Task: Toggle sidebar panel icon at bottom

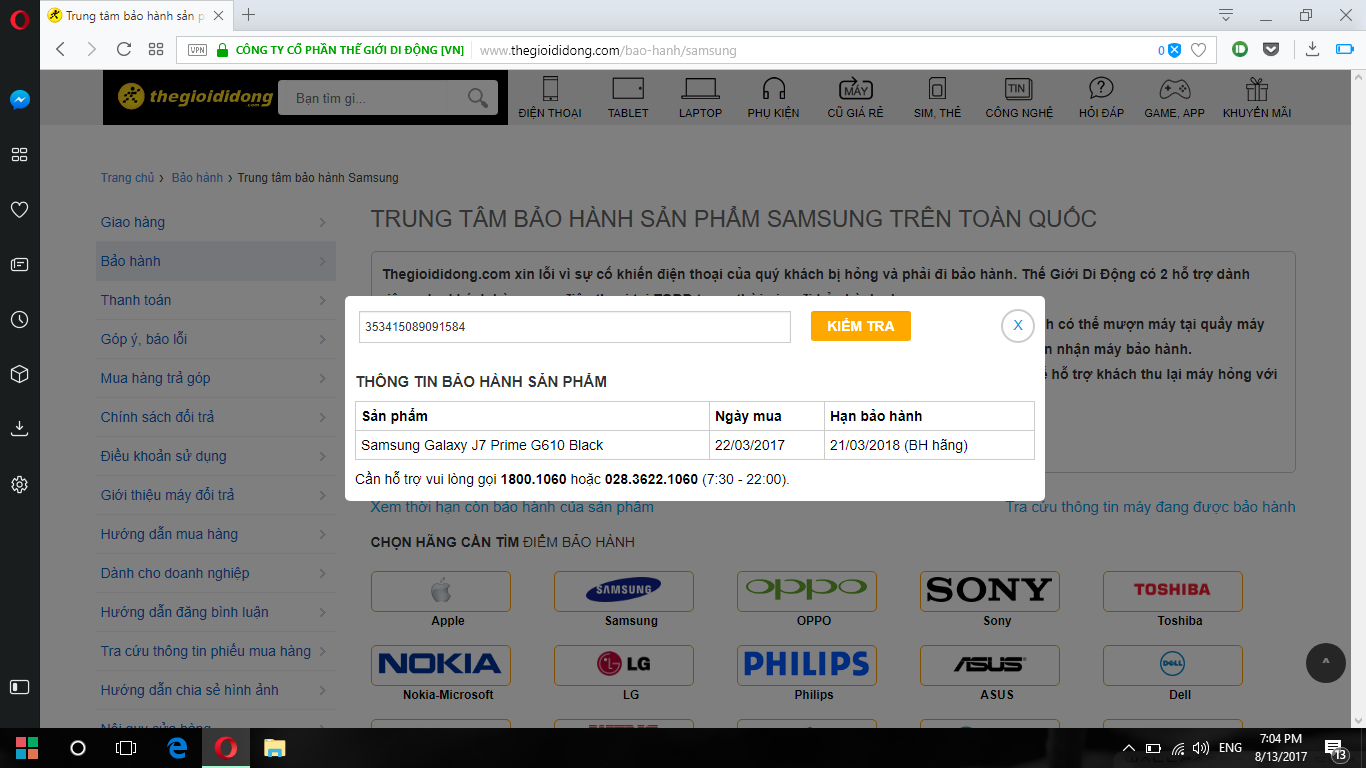Action: tap(20, 687)
